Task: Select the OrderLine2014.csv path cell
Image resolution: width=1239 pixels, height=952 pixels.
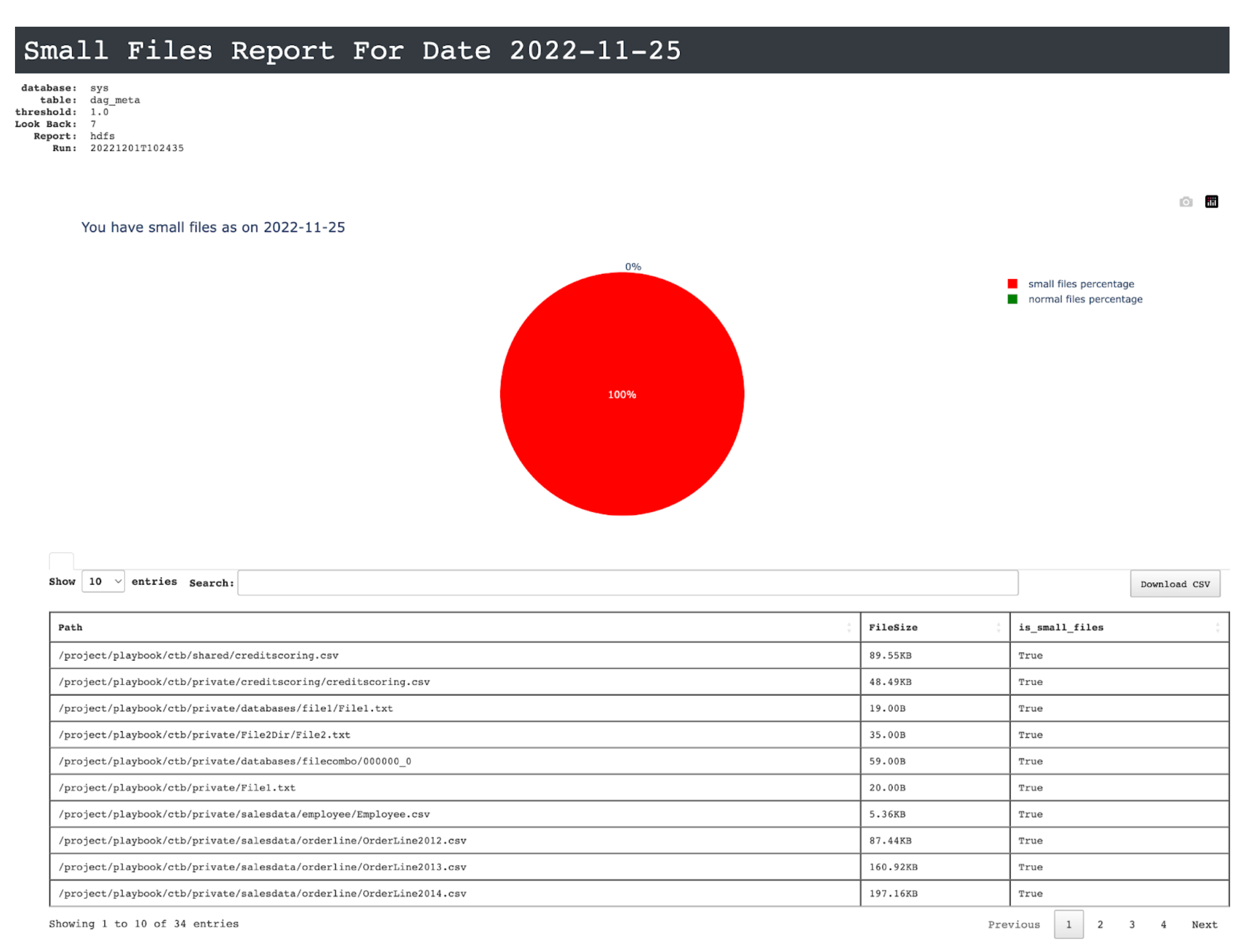Action: point(454,893)
